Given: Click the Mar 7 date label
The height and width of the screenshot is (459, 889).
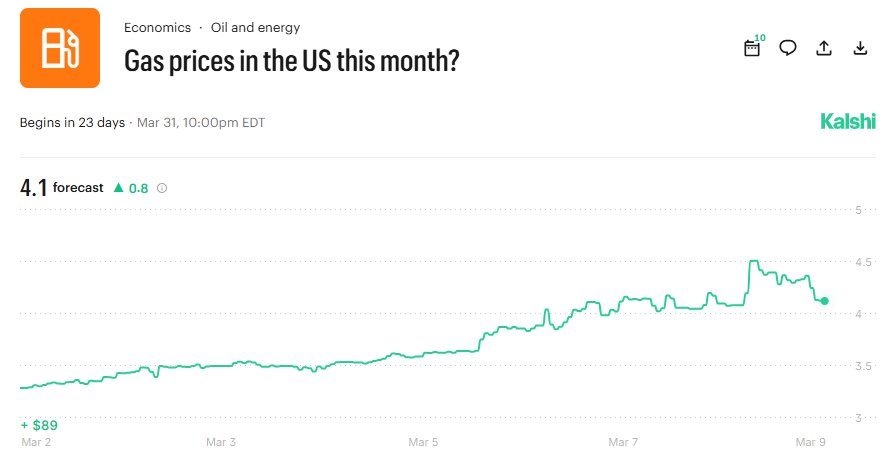Looking at the screenshot, I should pyautogui.click(x=623, y=441).
